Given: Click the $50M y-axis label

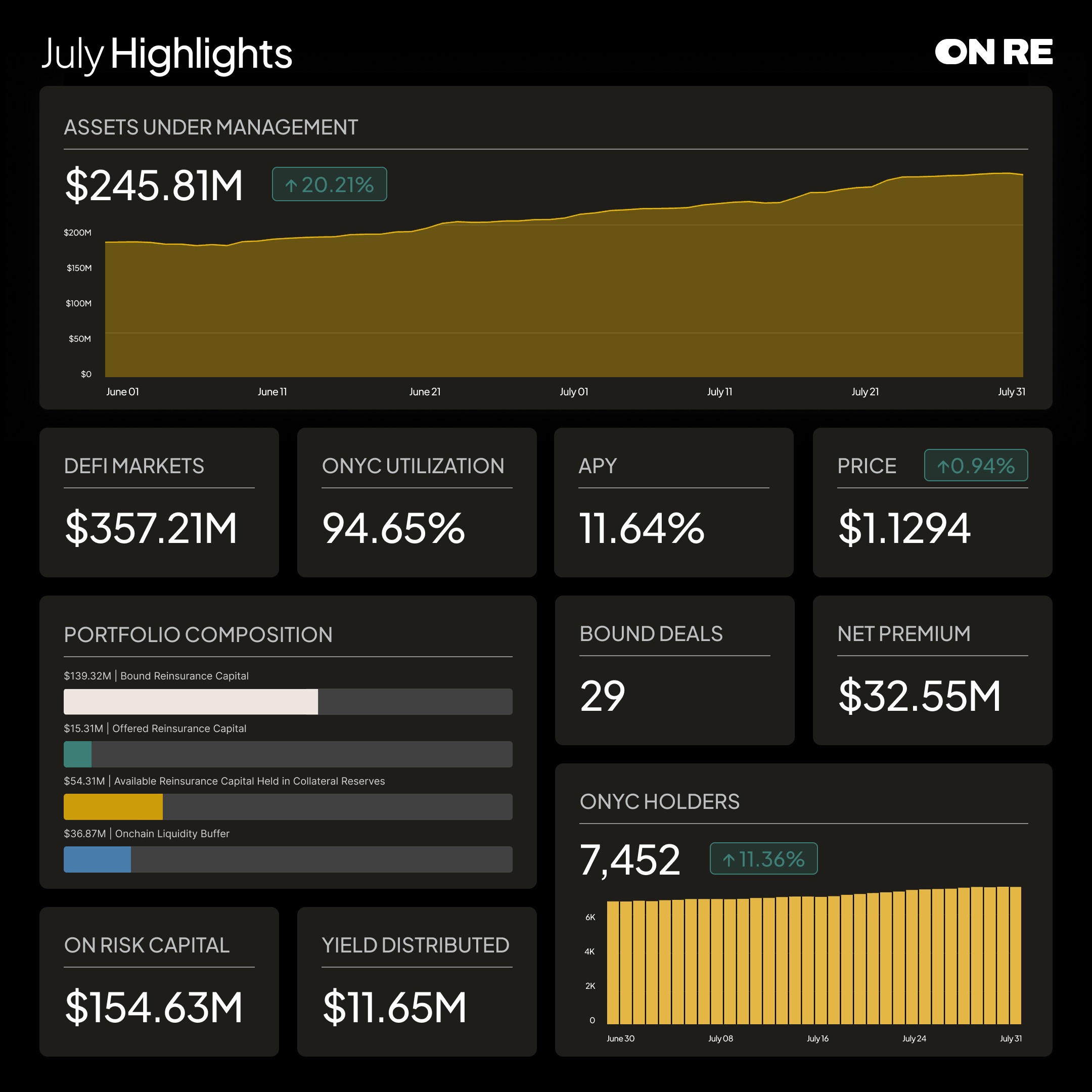Looking at the screenshot, I should pos(80,339).
